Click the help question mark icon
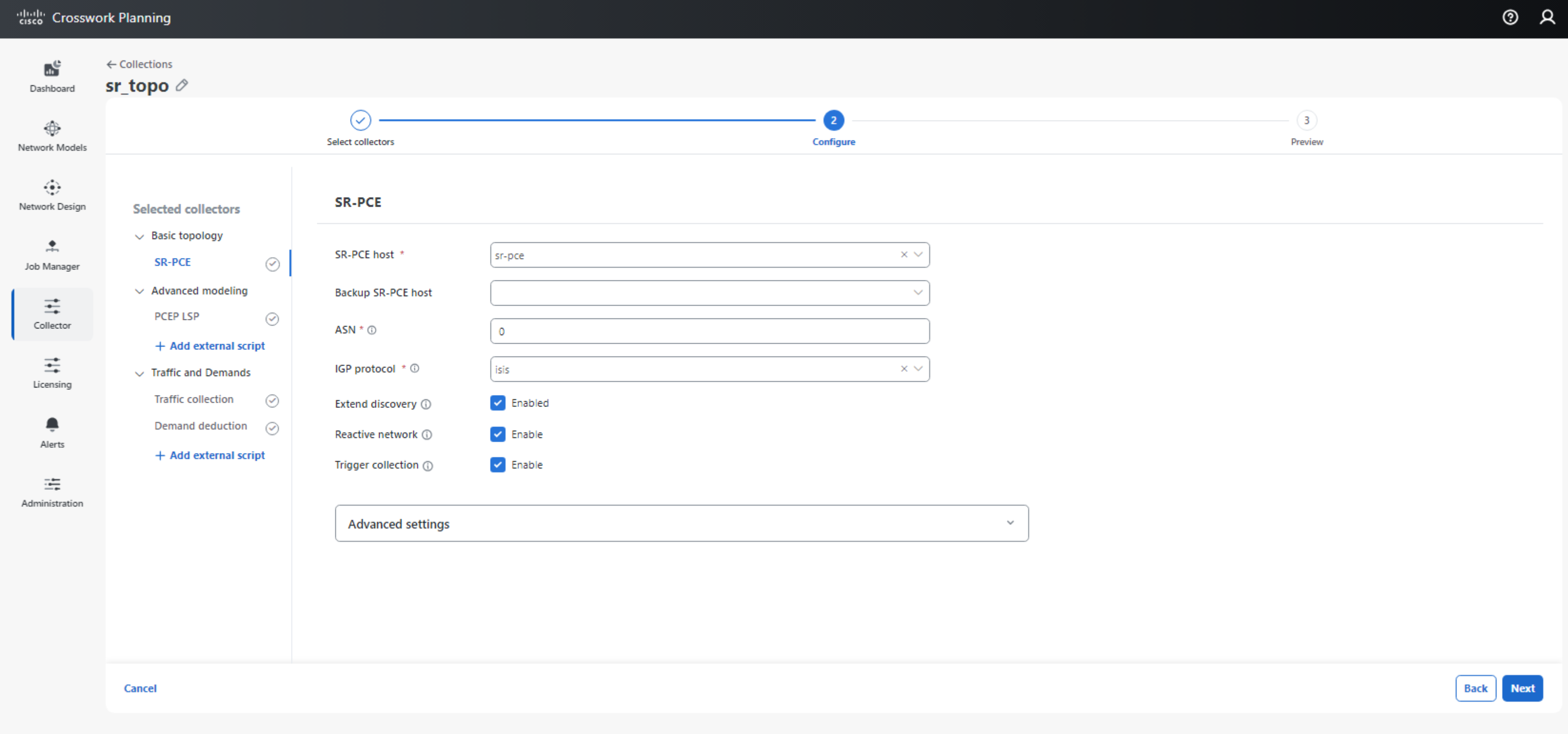Screen dimensions: 1568x734 pyautogui.click(x=1509, y=17)
